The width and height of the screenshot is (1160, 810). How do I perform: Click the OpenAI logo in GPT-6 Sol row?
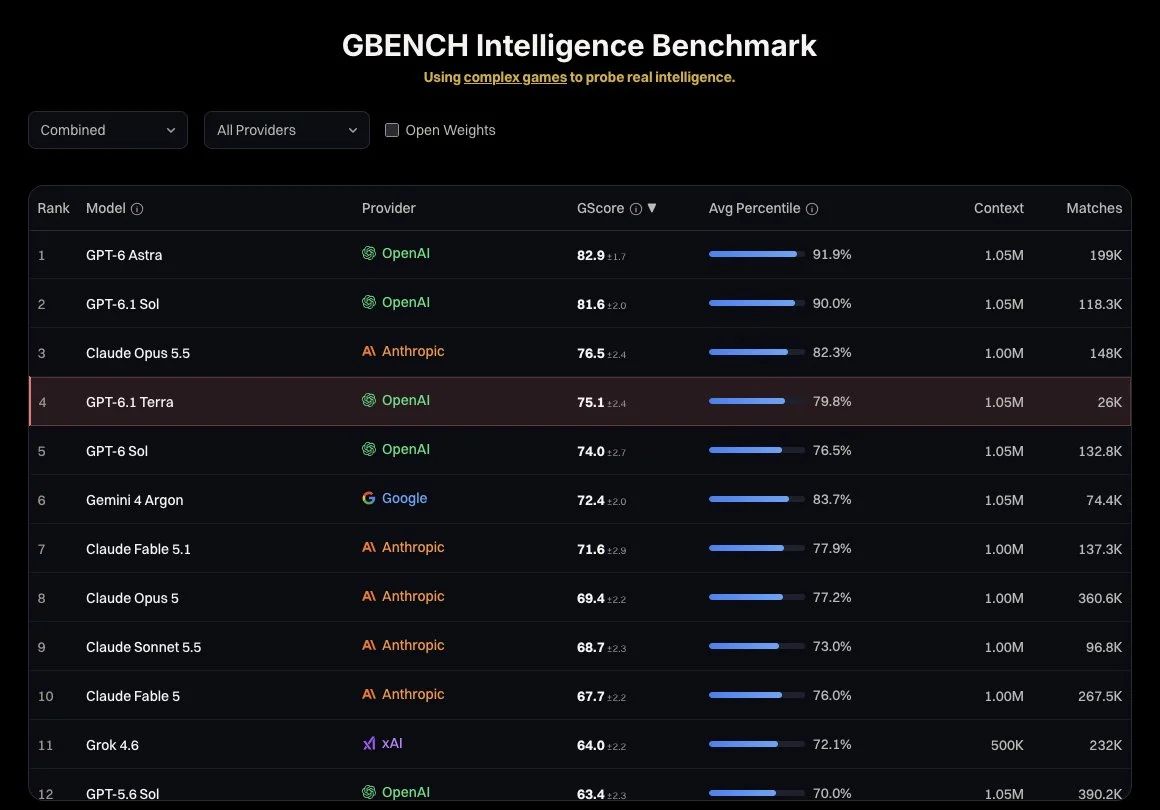pos(368,449)
